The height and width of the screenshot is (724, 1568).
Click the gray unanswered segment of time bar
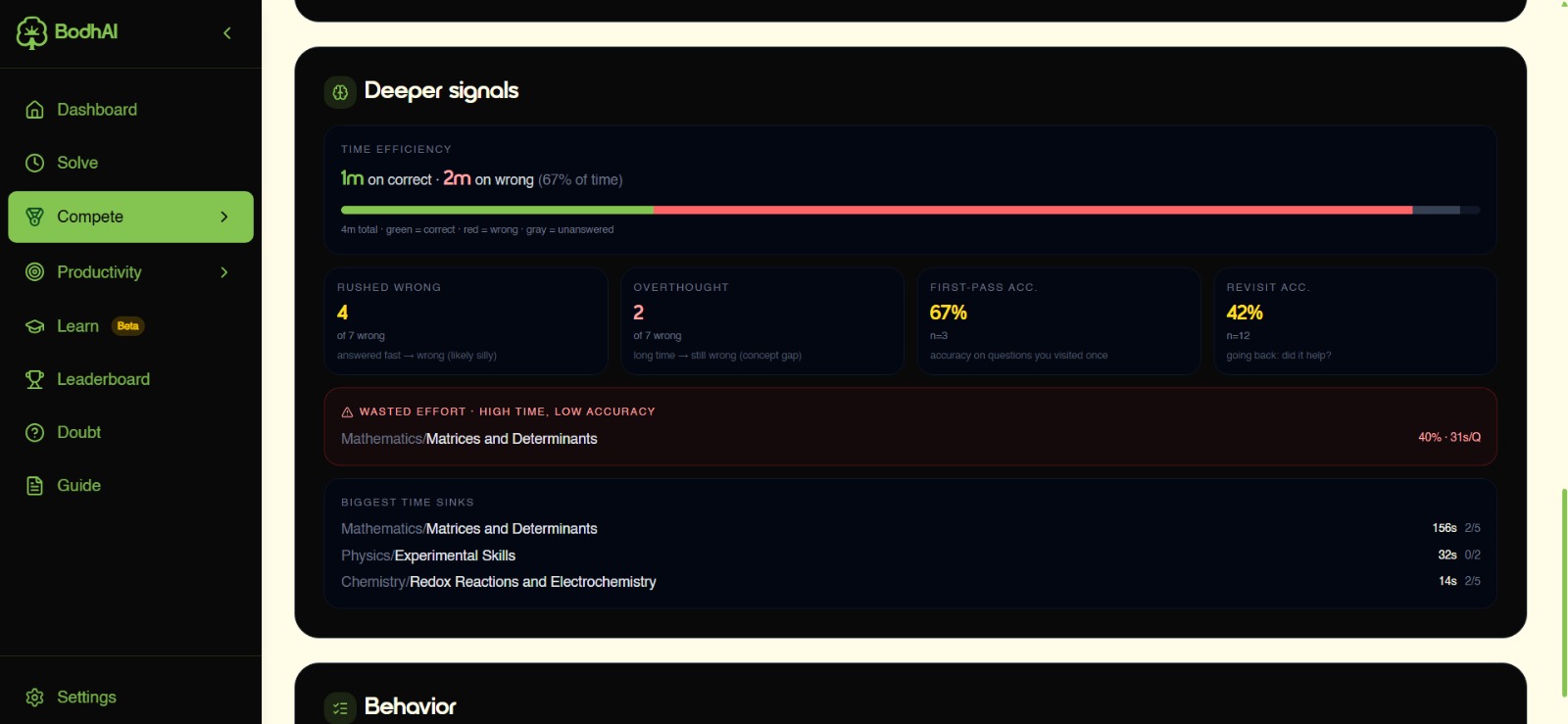coord(1436,210)
